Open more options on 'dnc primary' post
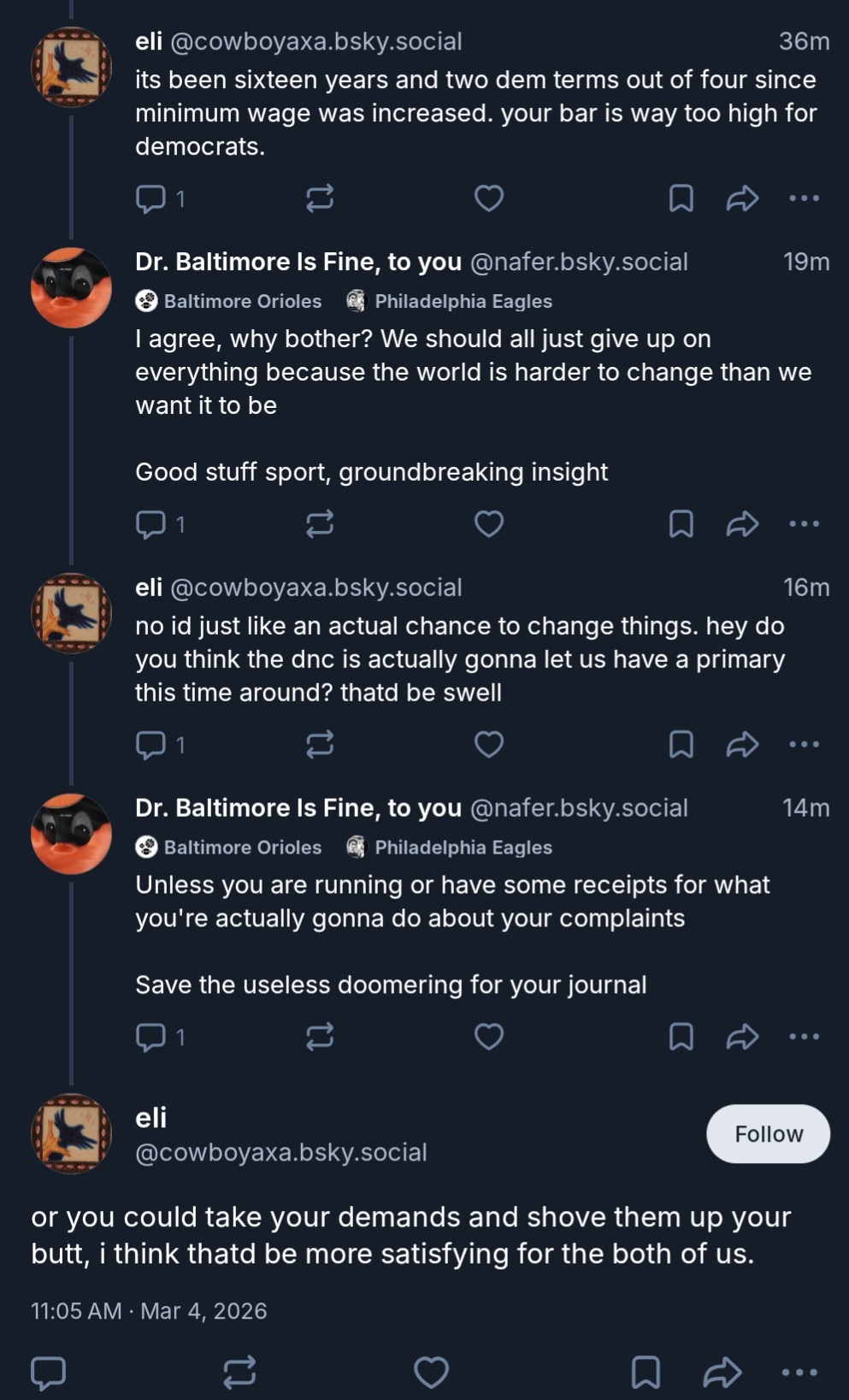Viewport: 849px width, 1400px height. tap(804, 745)
